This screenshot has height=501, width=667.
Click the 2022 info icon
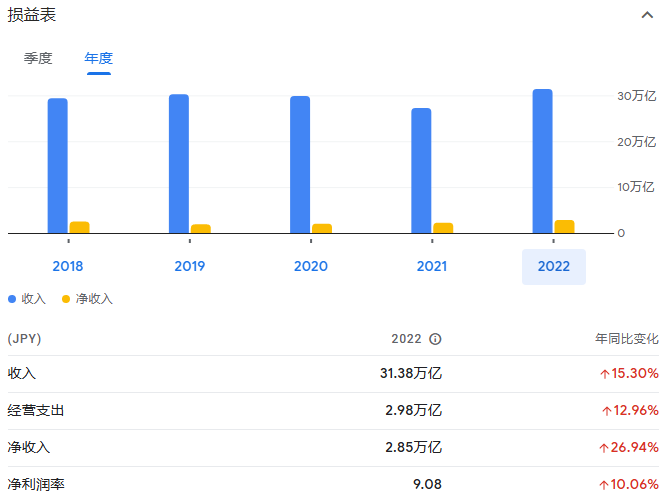coord(435,339)
